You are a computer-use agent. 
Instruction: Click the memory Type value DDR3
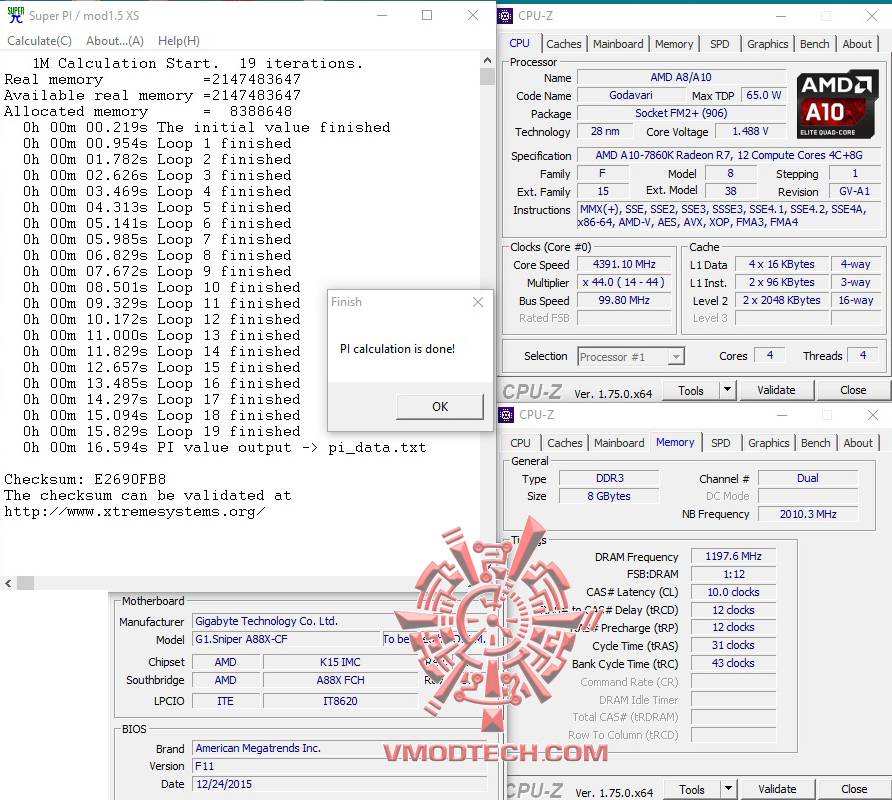(x=609, y=479)
